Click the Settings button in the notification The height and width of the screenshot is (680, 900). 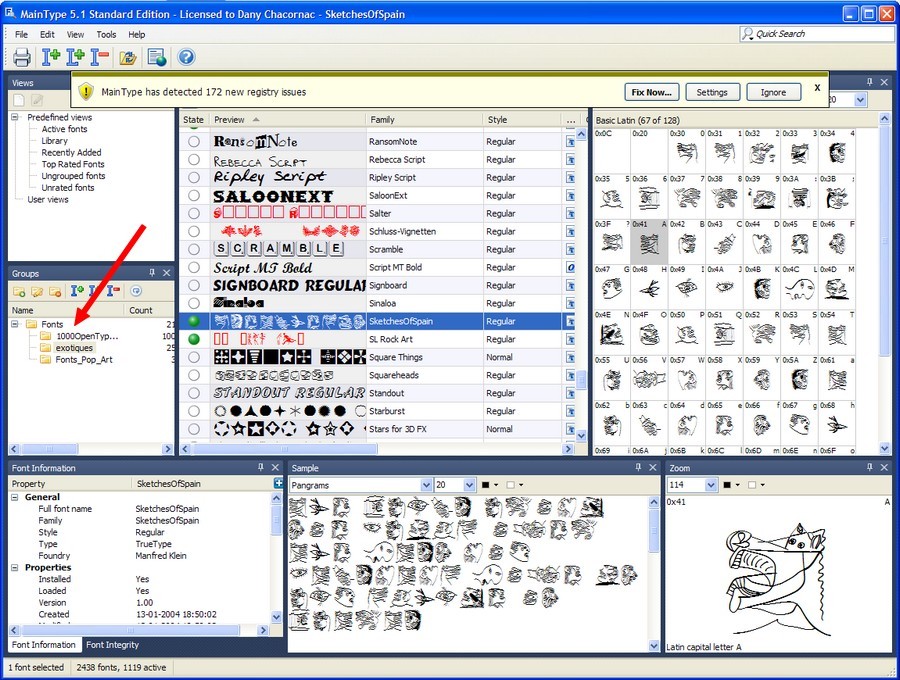pyautogui.click(x=712, y=92)
